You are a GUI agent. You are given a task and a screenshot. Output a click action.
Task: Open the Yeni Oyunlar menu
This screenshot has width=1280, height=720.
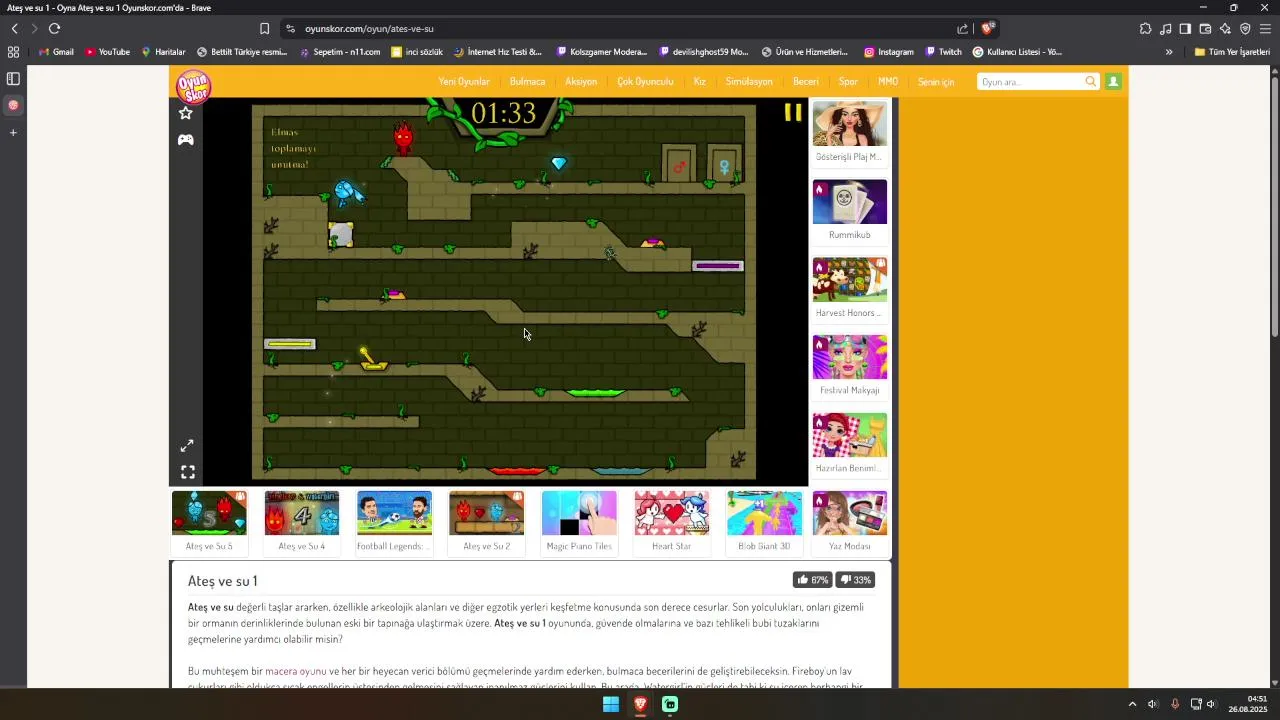point(464,82)
